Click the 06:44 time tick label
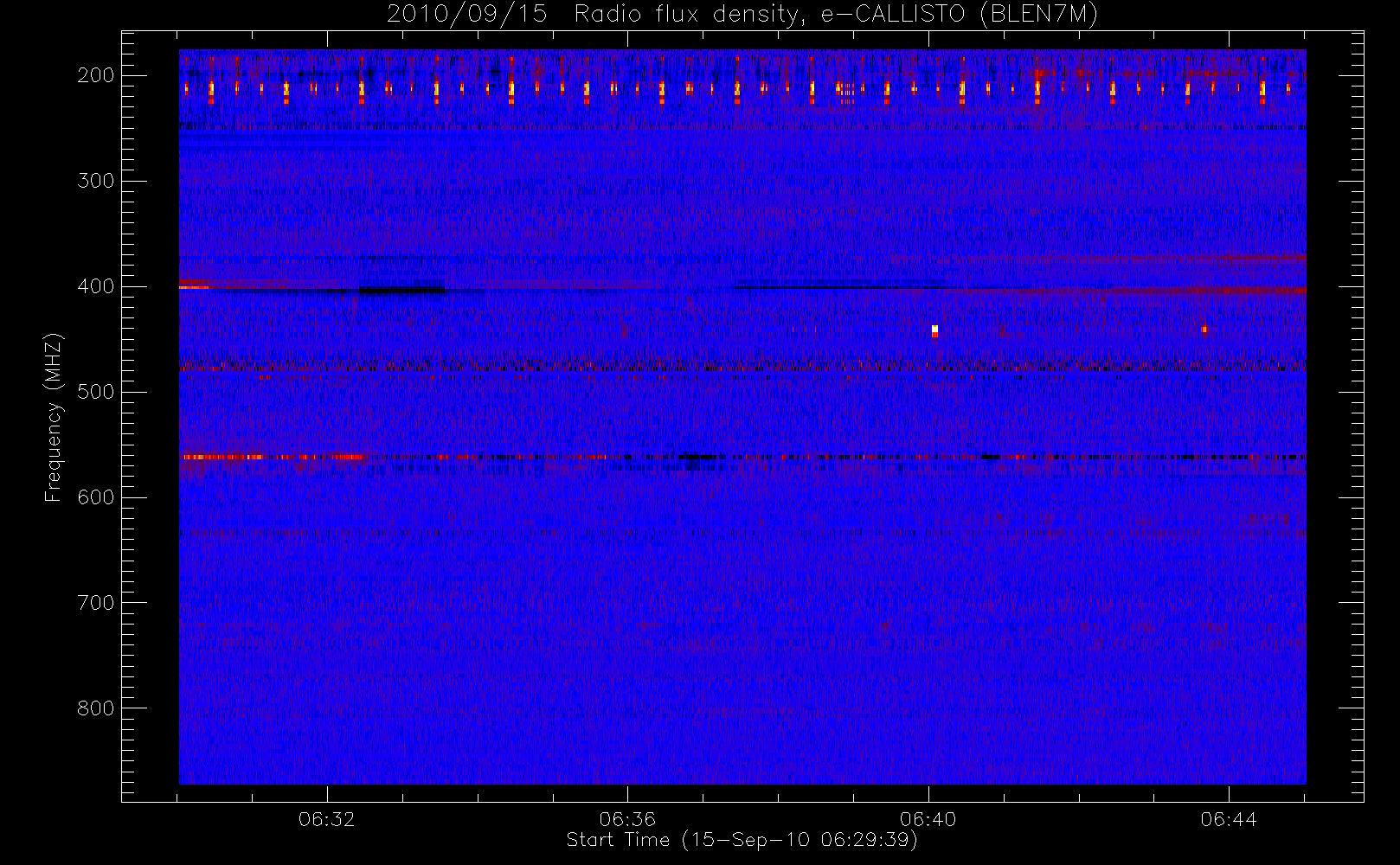Viewport: 1400px width, 865px height. (x=1229, y=819)
